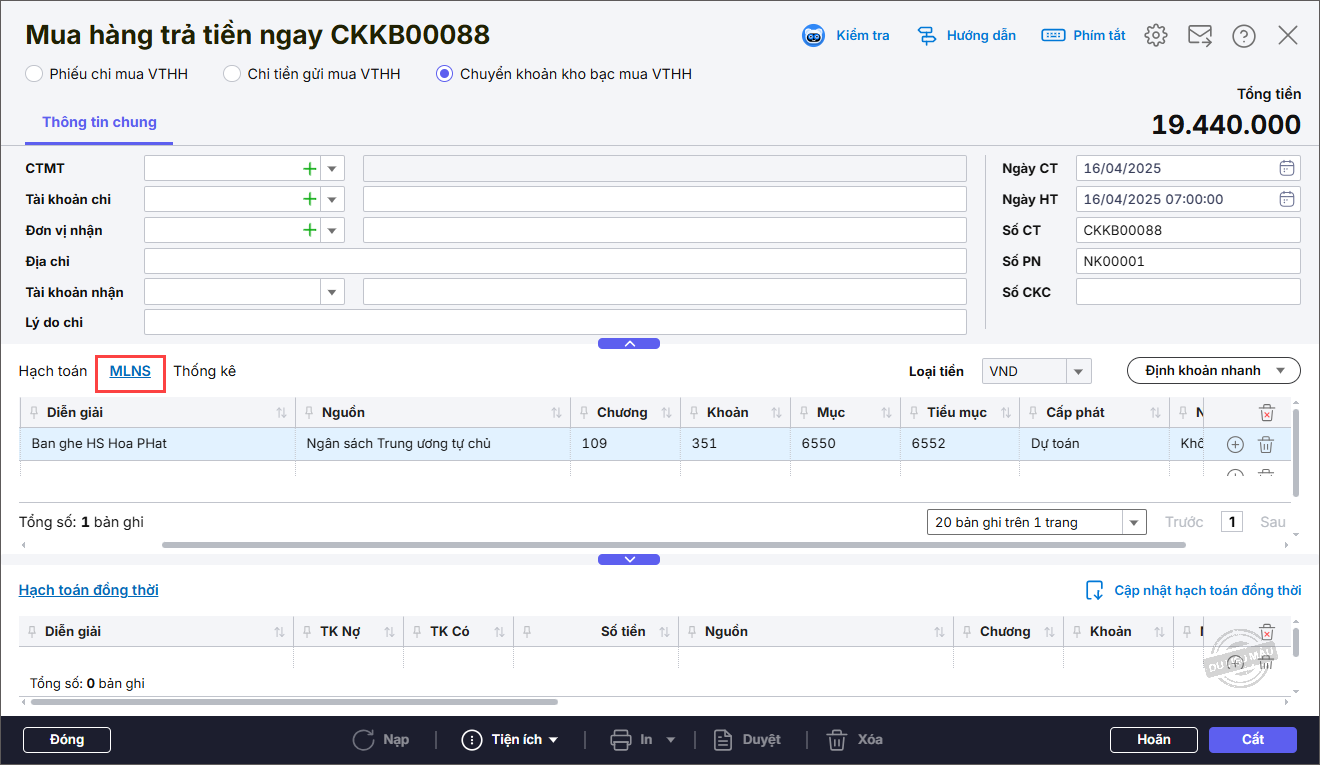Click the Kiểm tra robot icon
The image size is (1320, 765).
pos(813,36)
